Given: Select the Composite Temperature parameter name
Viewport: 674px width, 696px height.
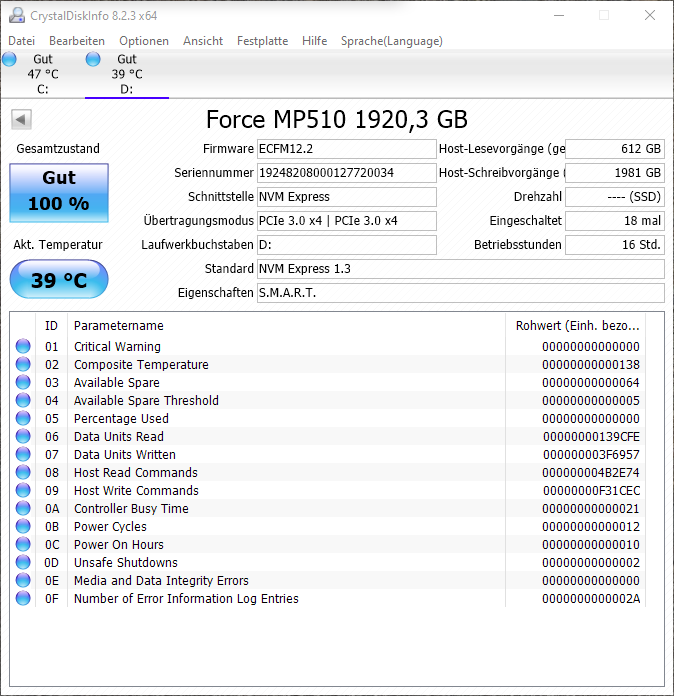Looking at the screenshot, I should (x=141, y=364).
